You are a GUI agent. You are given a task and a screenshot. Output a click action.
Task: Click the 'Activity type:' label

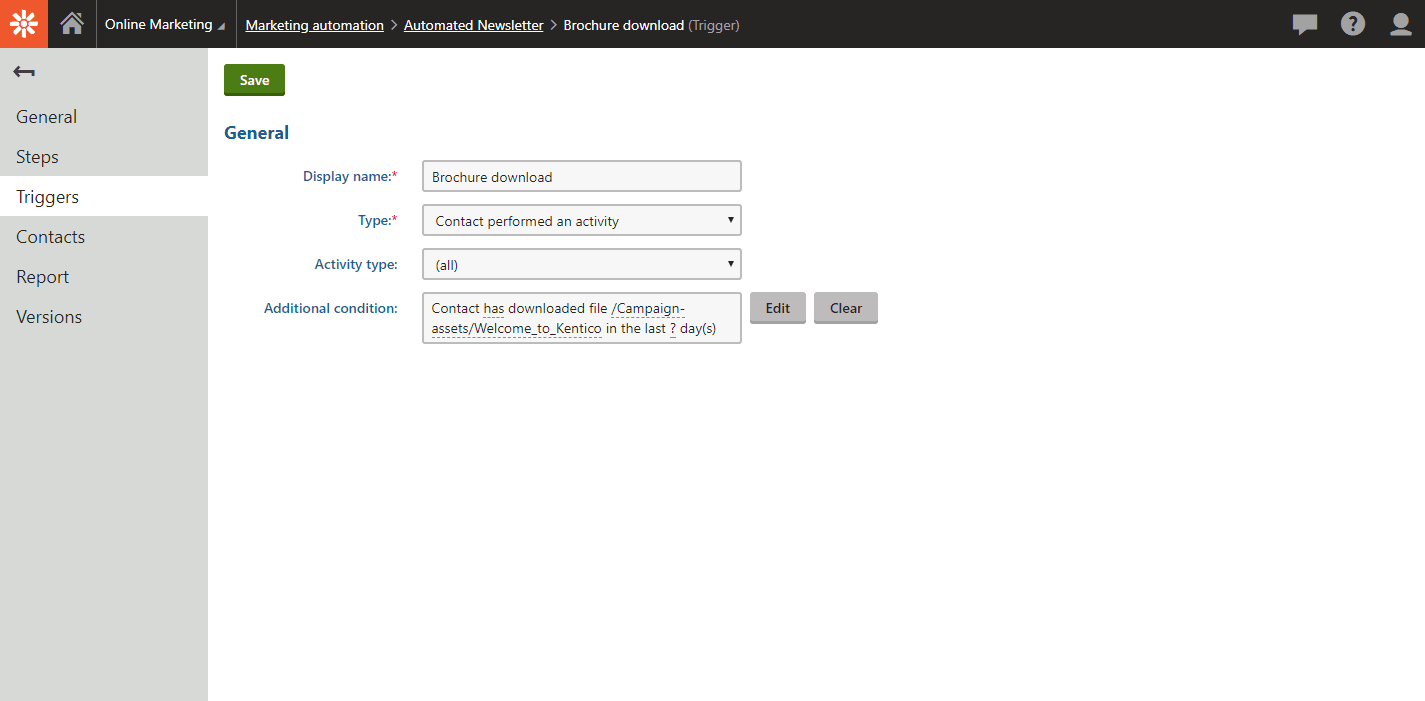[356, 264]
